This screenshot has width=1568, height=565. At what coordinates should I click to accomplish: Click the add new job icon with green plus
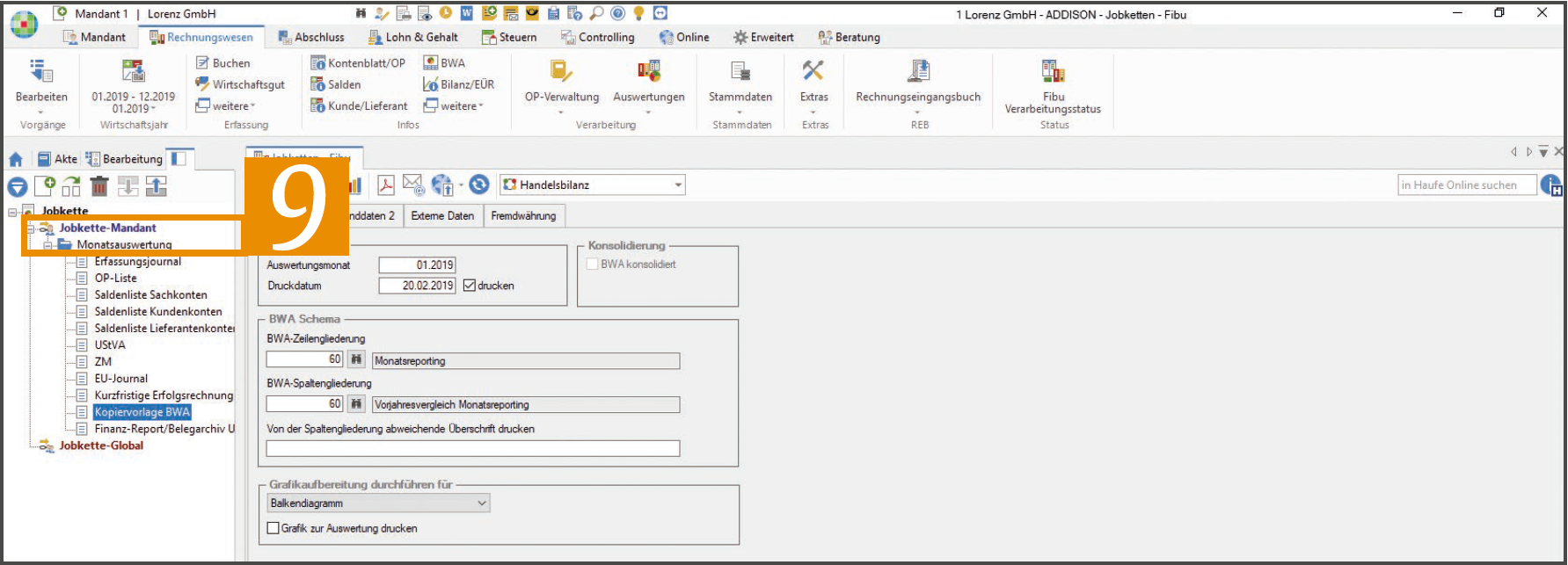point(45,186)
